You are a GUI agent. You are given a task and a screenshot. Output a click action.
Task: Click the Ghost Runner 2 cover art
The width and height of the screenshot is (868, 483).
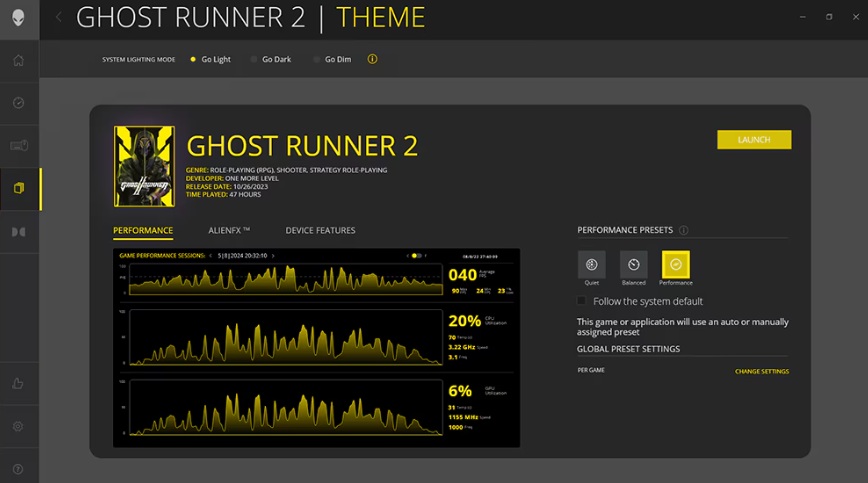click(144, 167)
